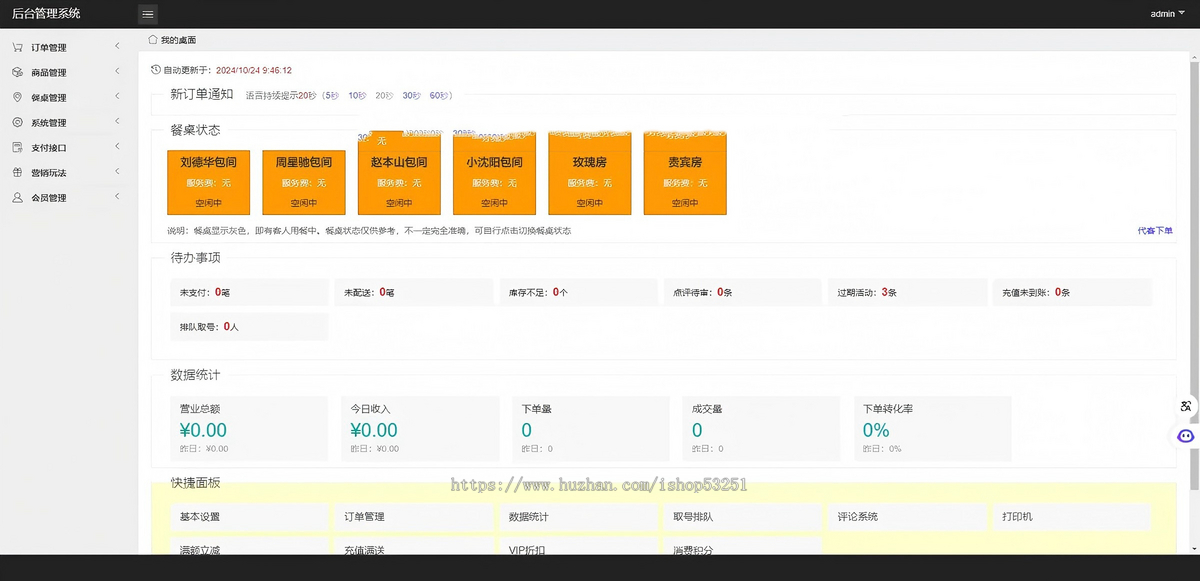This screenshot has width=1200, height=581.
Task: Expand the 商品管理 chevron arrow
Action: (x=117, y=71)
